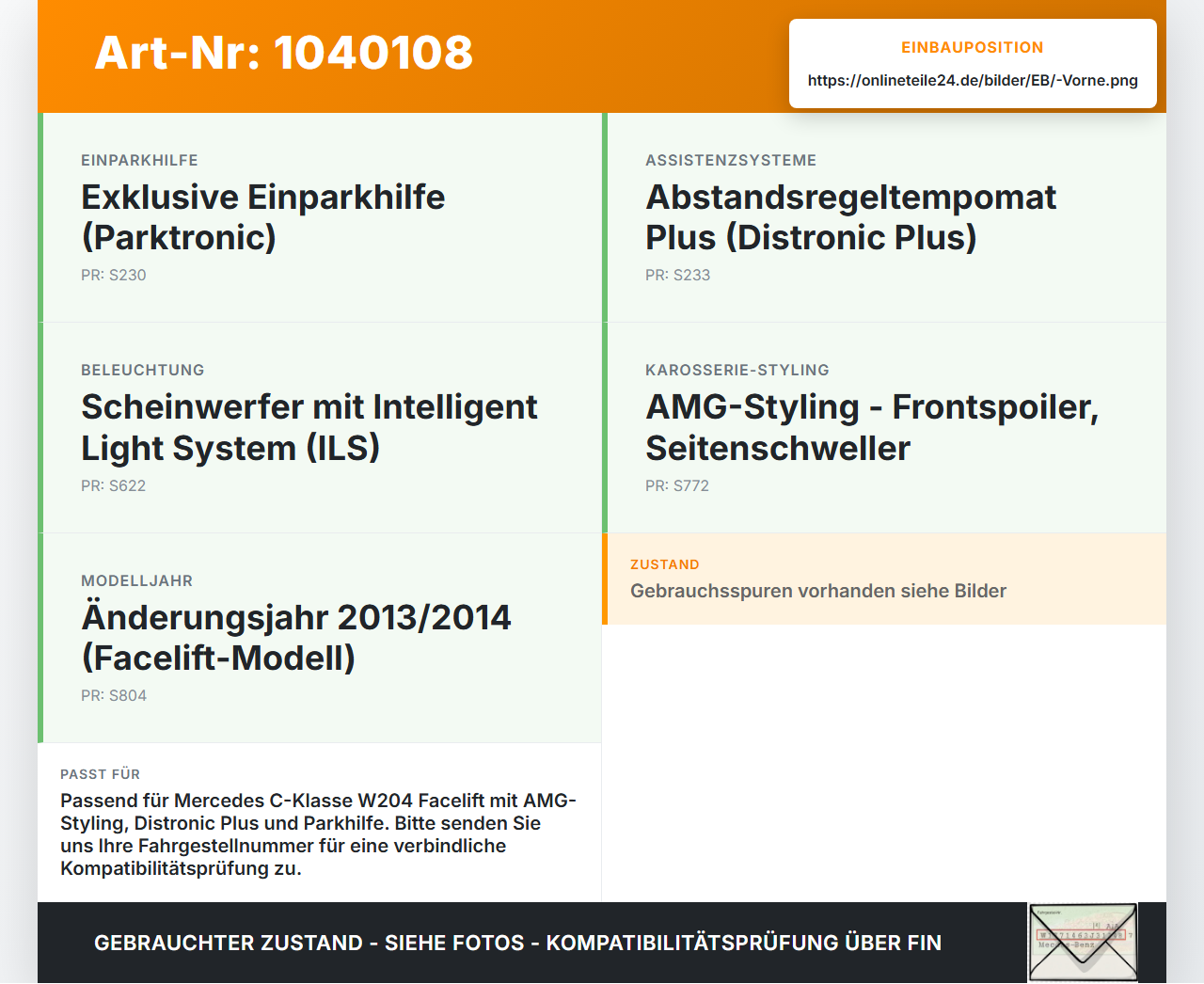Click the MODELLJAHR category label

point(136,581)
